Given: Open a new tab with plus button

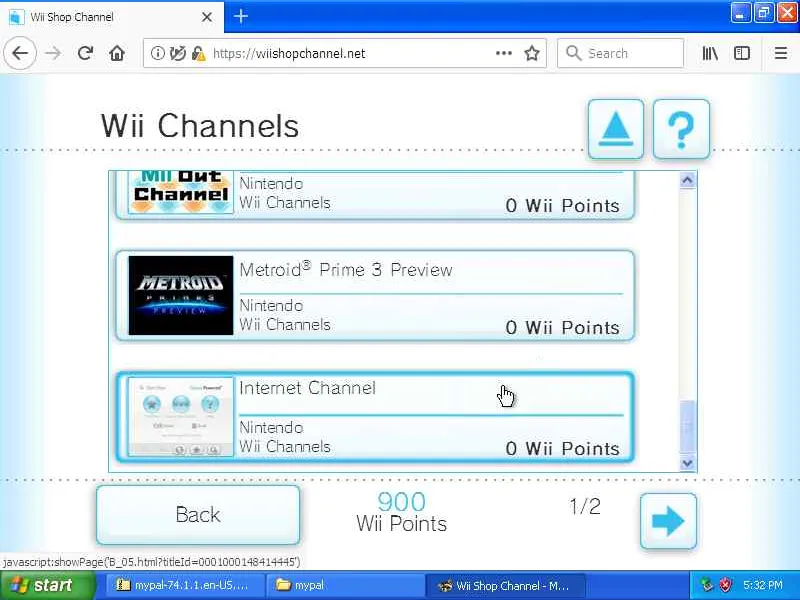Looking at the screenshot, I should point(241,17).
